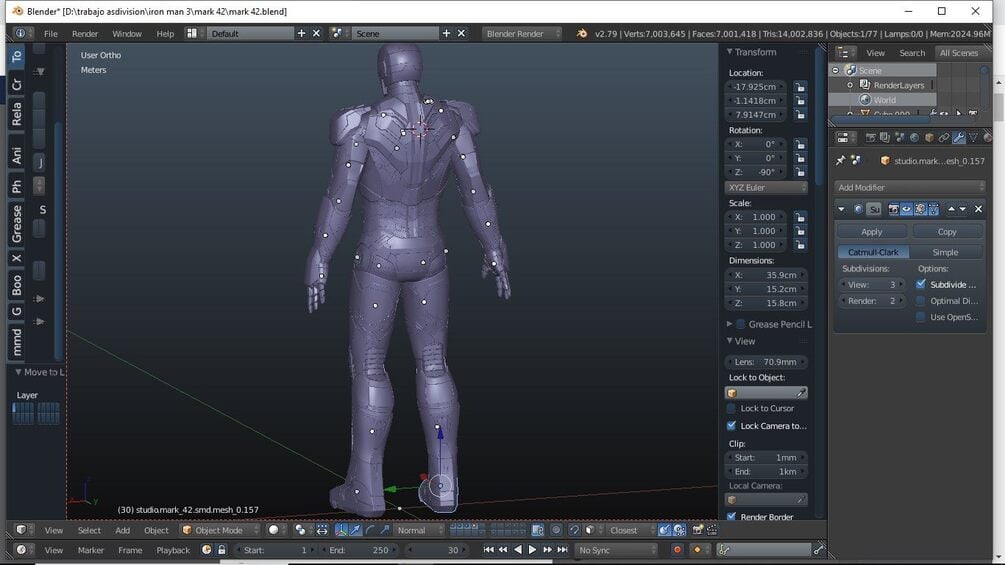Open the Playback menu in timeline
Viewport: 1005px width, 565px height.
pos(173,550)
